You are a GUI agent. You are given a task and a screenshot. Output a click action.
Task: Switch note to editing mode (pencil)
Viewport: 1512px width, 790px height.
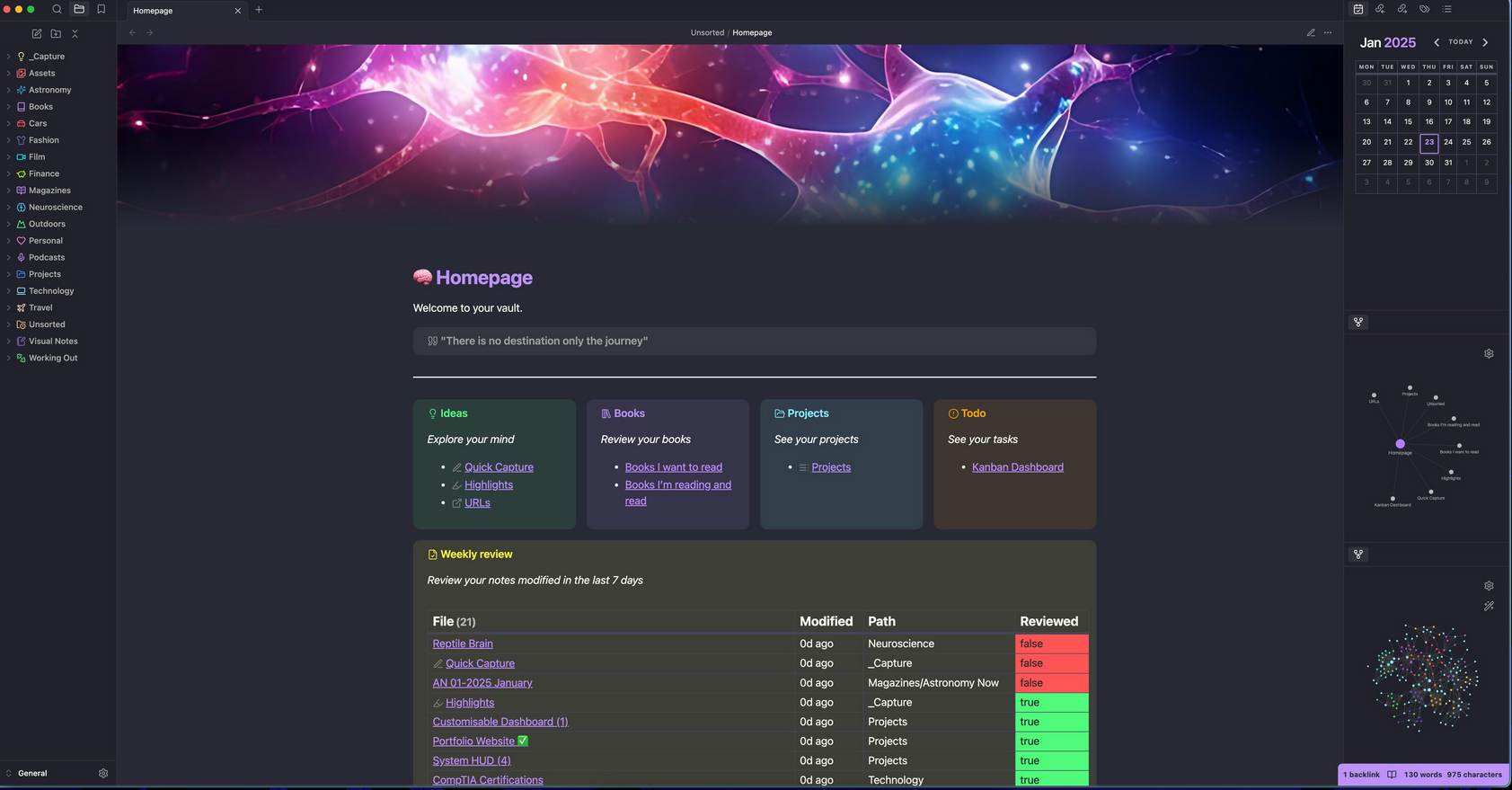tap(1311, 32)
